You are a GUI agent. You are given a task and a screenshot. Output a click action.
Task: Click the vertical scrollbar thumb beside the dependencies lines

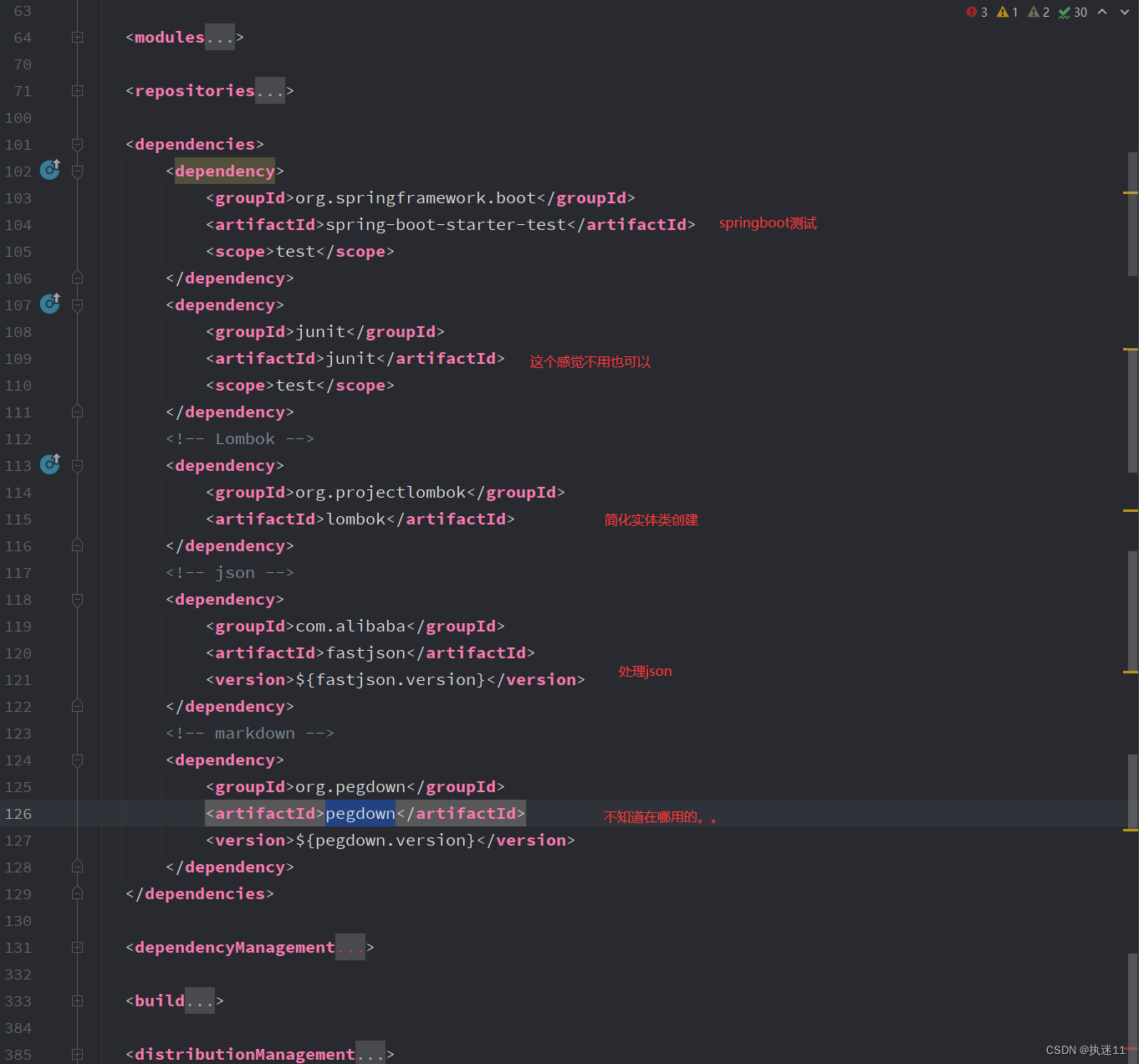tap(1132, 214)
